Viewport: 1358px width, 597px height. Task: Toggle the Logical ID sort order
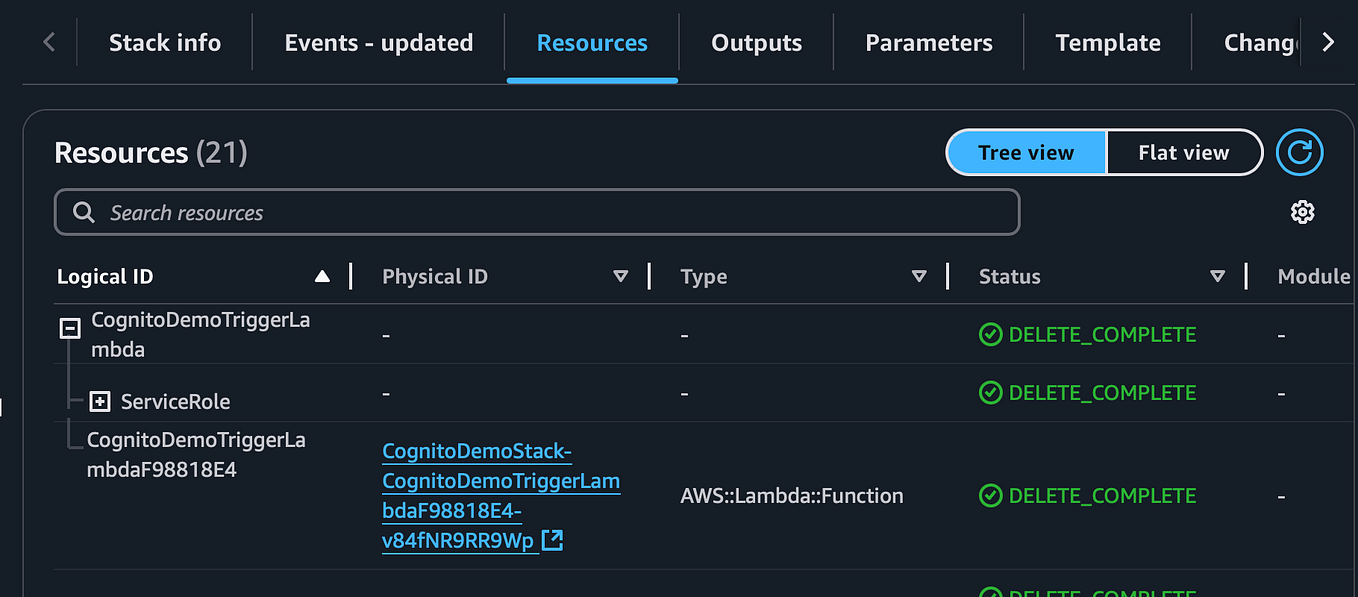[x=322, y=276]
